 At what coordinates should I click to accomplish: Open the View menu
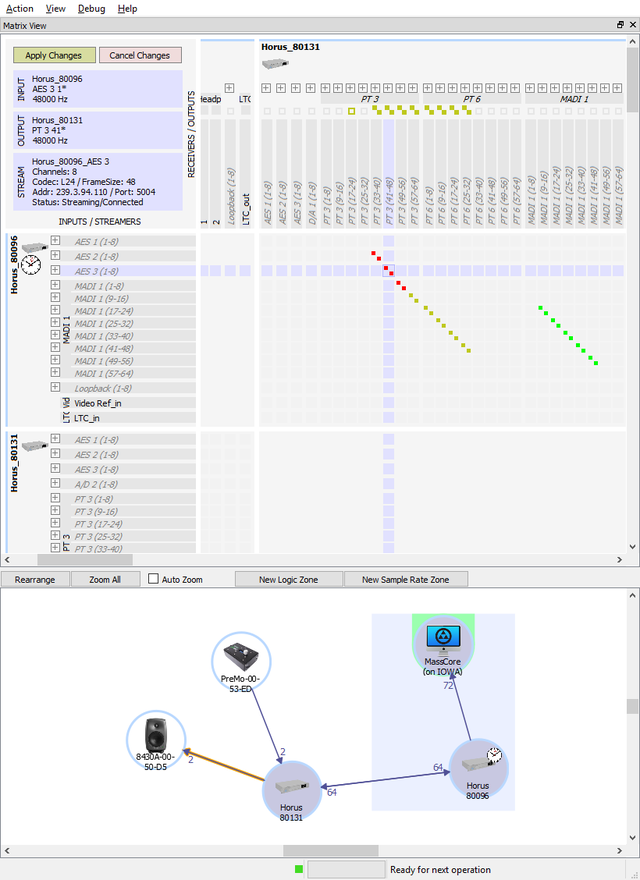[56, 8]
